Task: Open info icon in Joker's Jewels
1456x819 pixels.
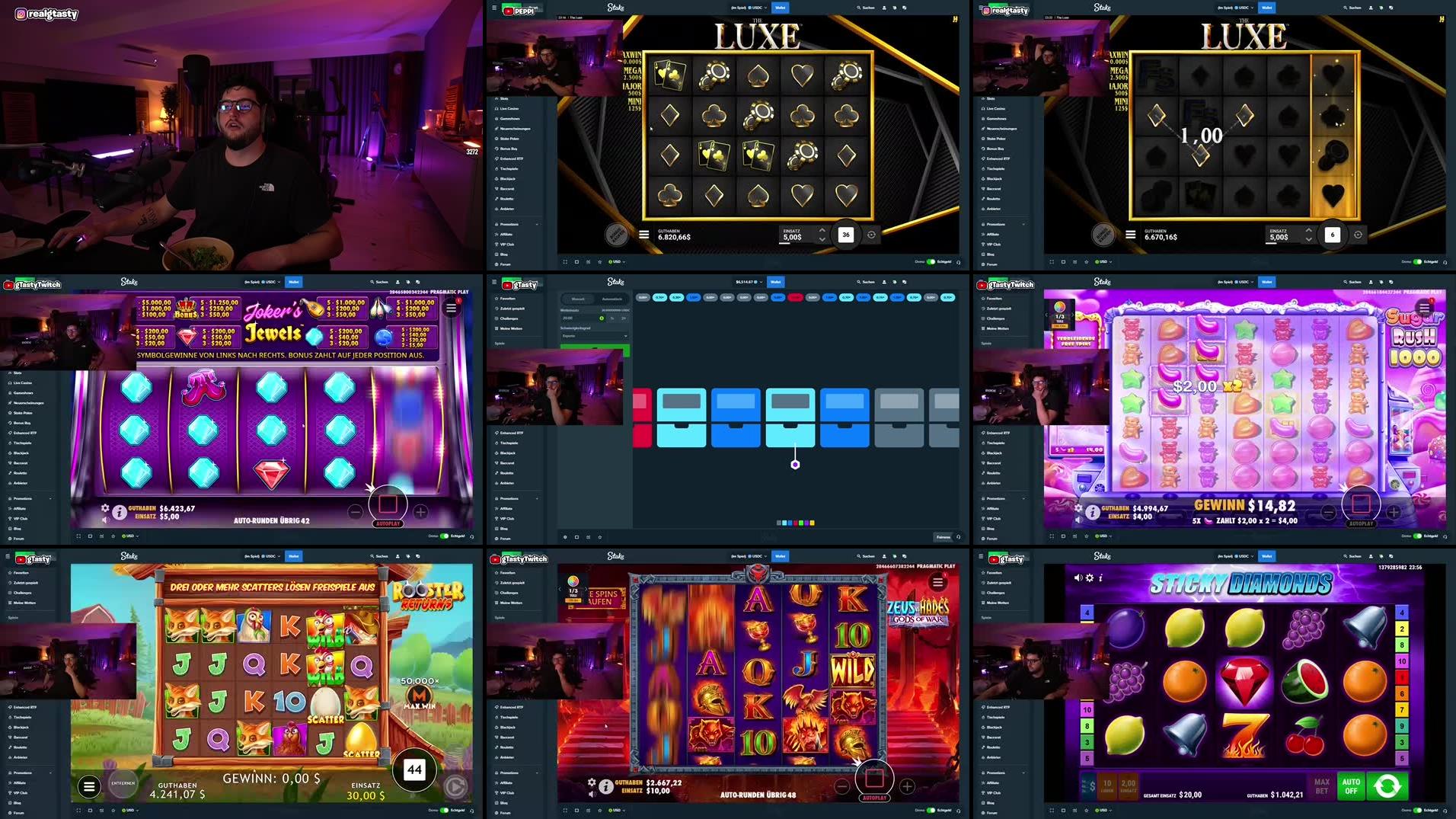Action: (x=120, y=513)
